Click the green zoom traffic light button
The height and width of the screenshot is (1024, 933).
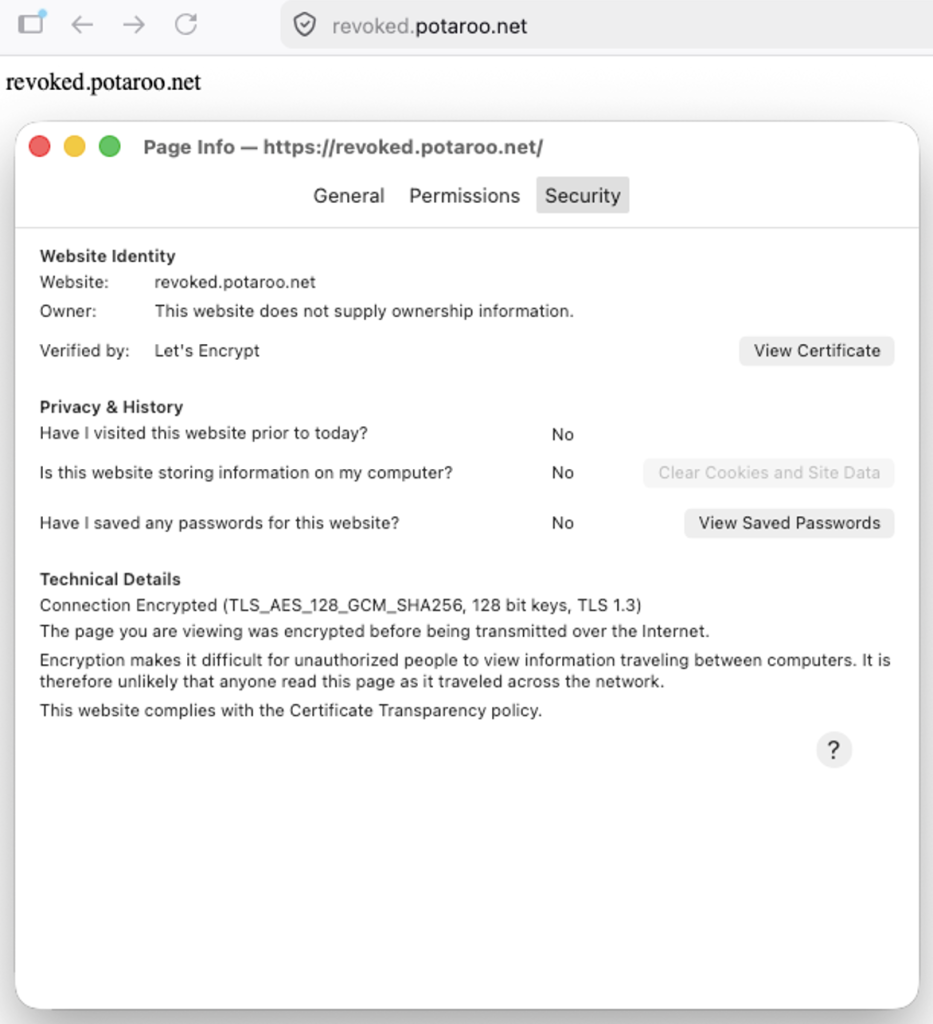[x=109, y=146]
